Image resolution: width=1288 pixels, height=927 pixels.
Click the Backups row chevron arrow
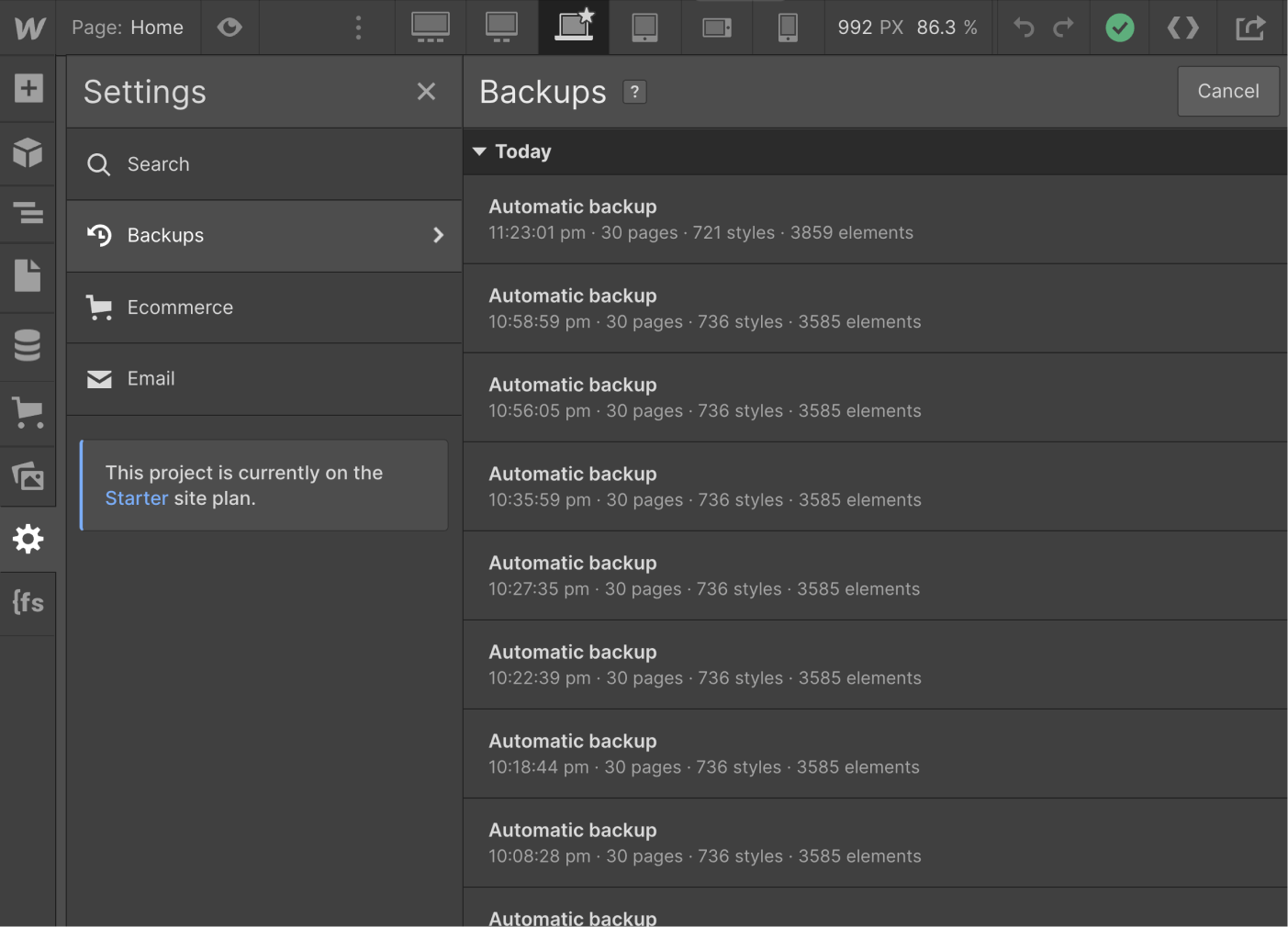pyautogui.click(x=438, y=236)
